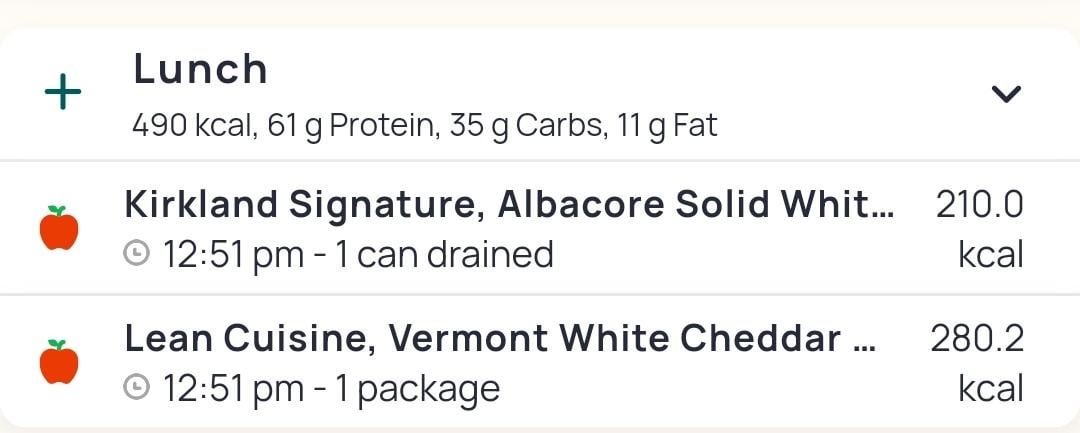
Task: Click the kcal label under 280.2
Action: (990, 389)
